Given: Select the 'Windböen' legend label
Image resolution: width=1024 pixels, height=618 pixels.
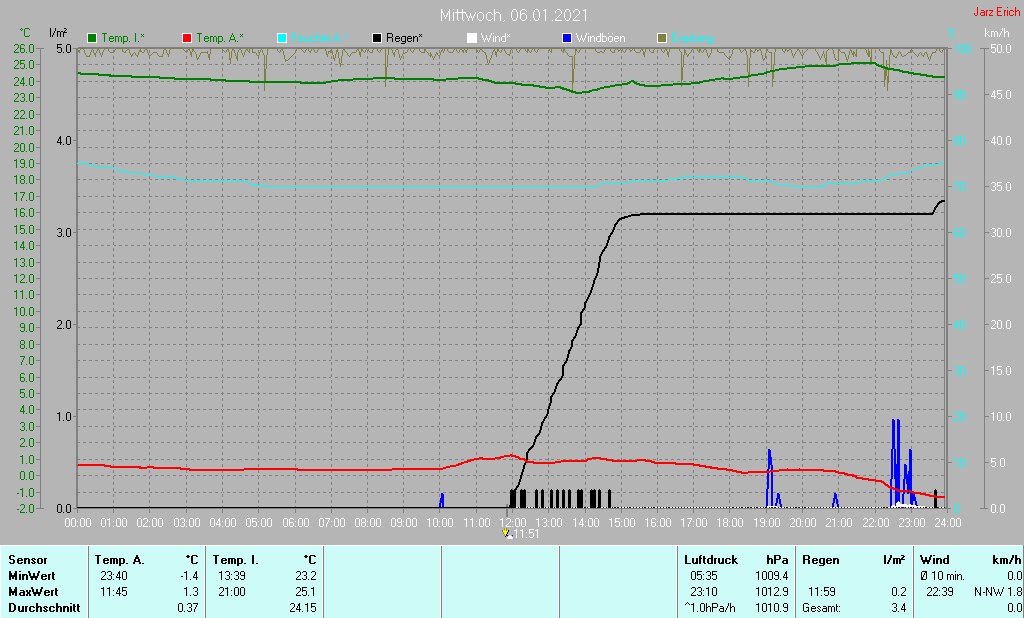Looking at the screenshot, I should tap(600, 39).
